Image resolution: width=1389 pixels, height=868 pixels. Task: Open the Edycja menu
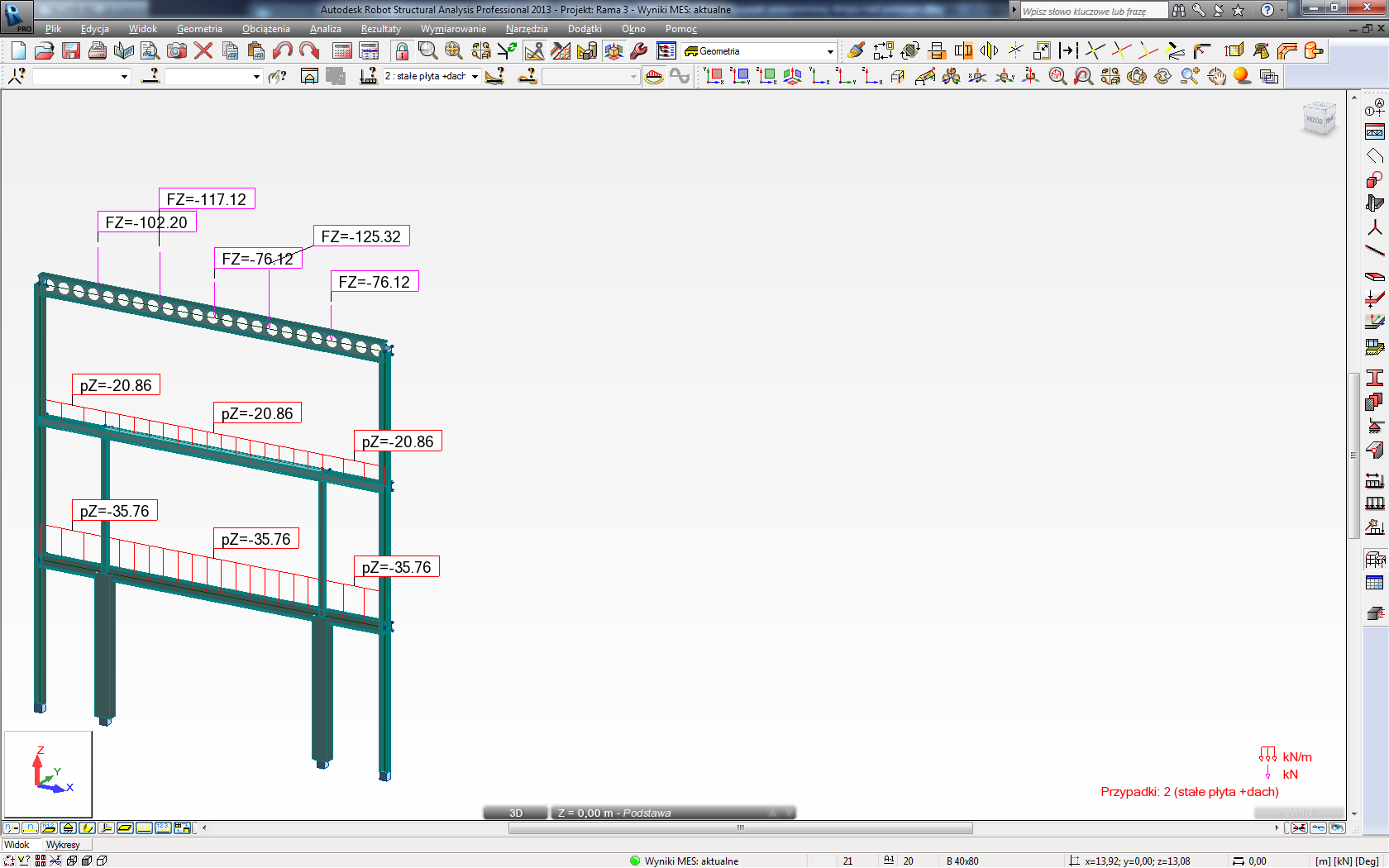(95, 29)
